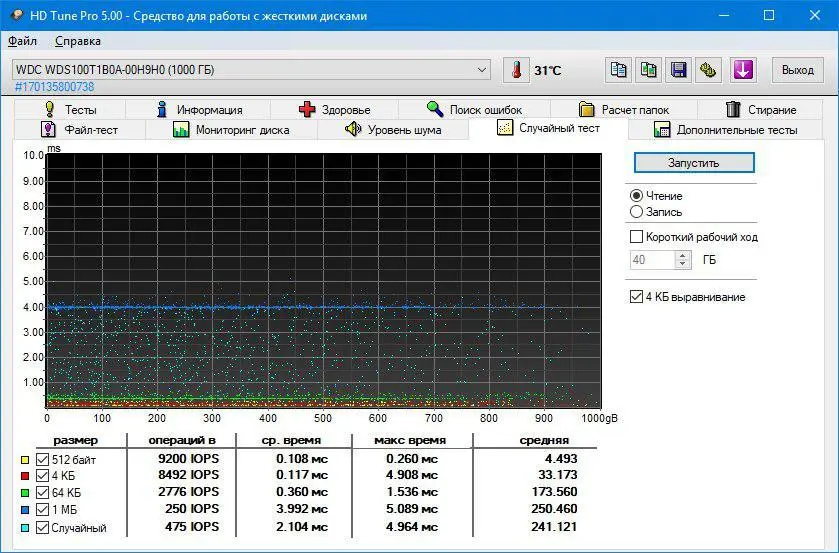
Task: Click the 9200 IOPS value
Action: point(188,459)
